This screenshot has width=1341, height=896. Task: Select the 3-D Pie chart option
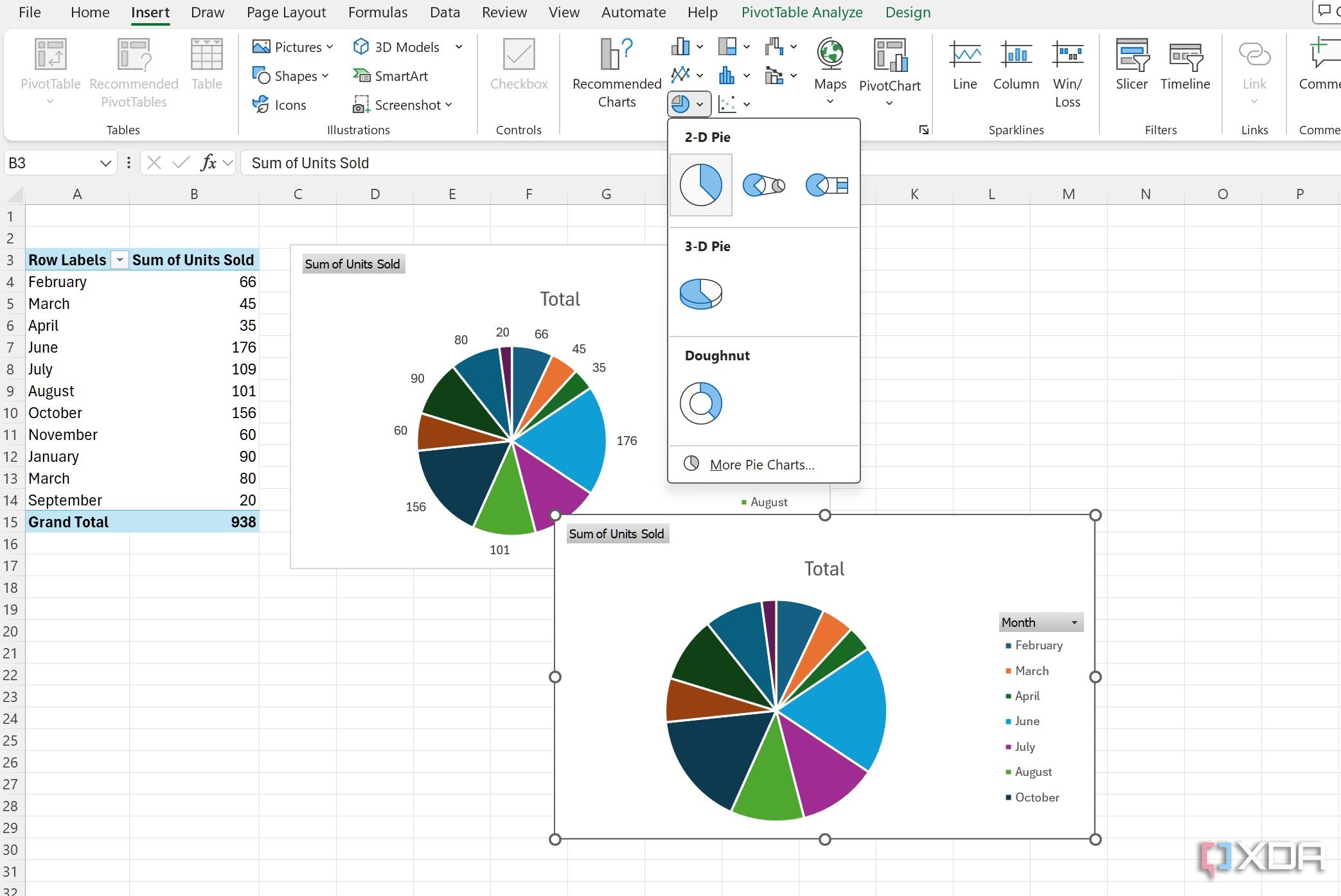[700, 293]
